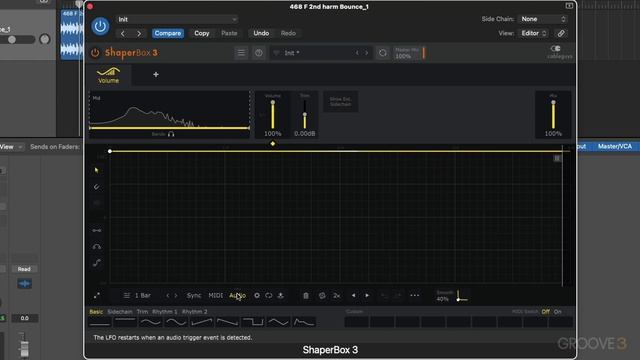Image resolution: width=640 pixels, height=360 pixels.
Task: Set MIDI Switch to On
Action: pos(558,312)
